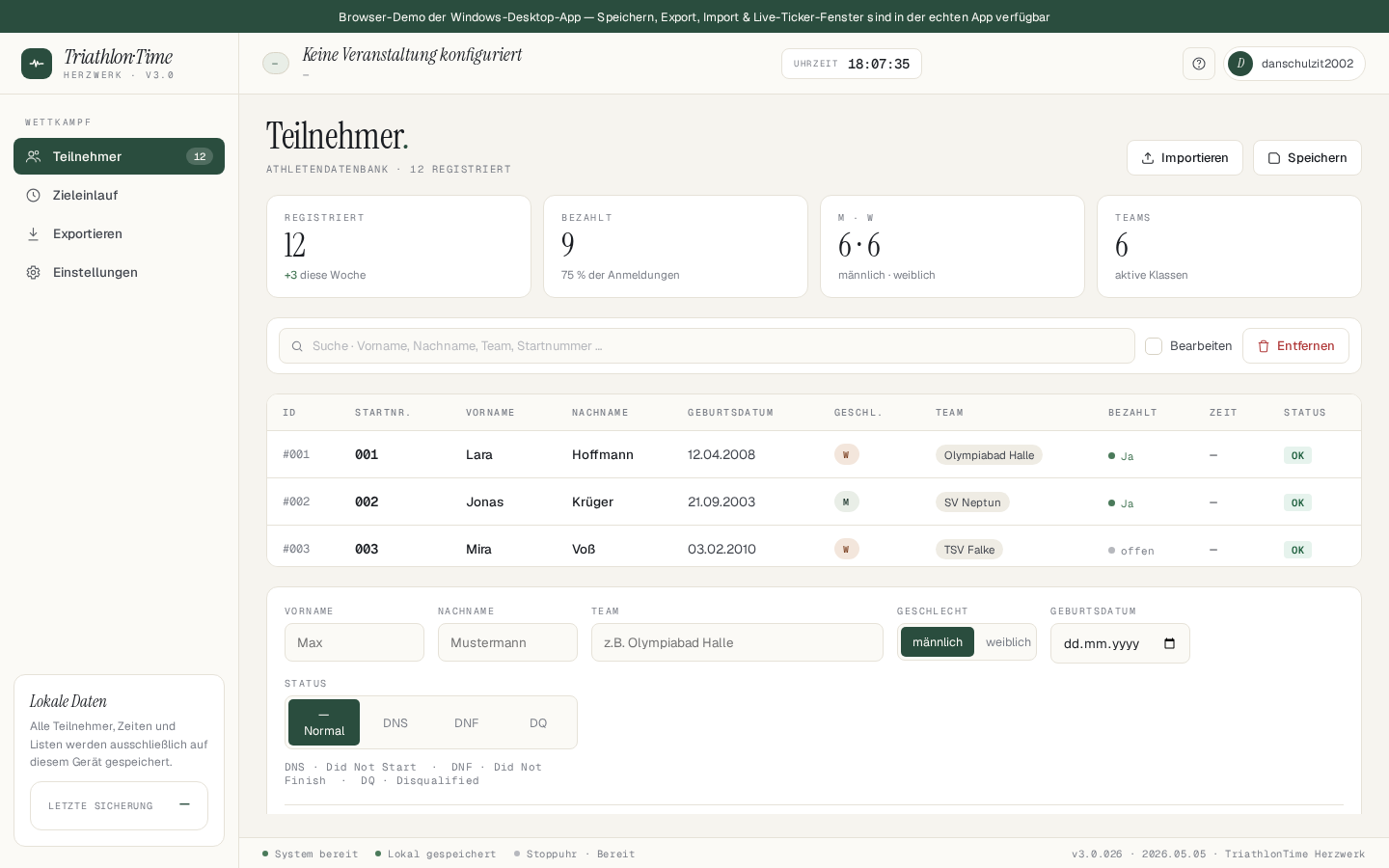Click the Registriert stat card
The width and height of the screenshot is (1389, 868).
(x=398, y=247)
